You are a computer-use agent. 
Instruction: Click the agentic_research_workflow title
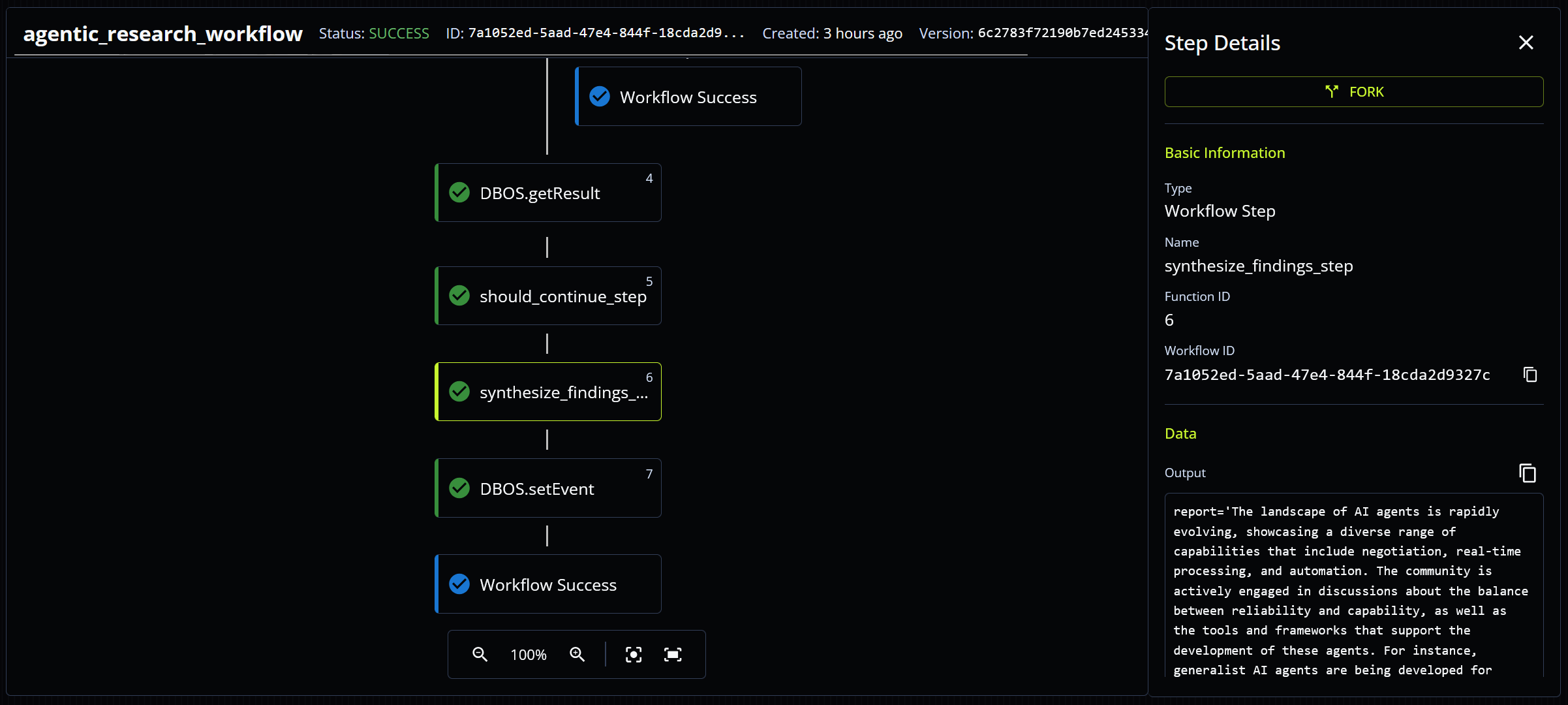point(163,34)
